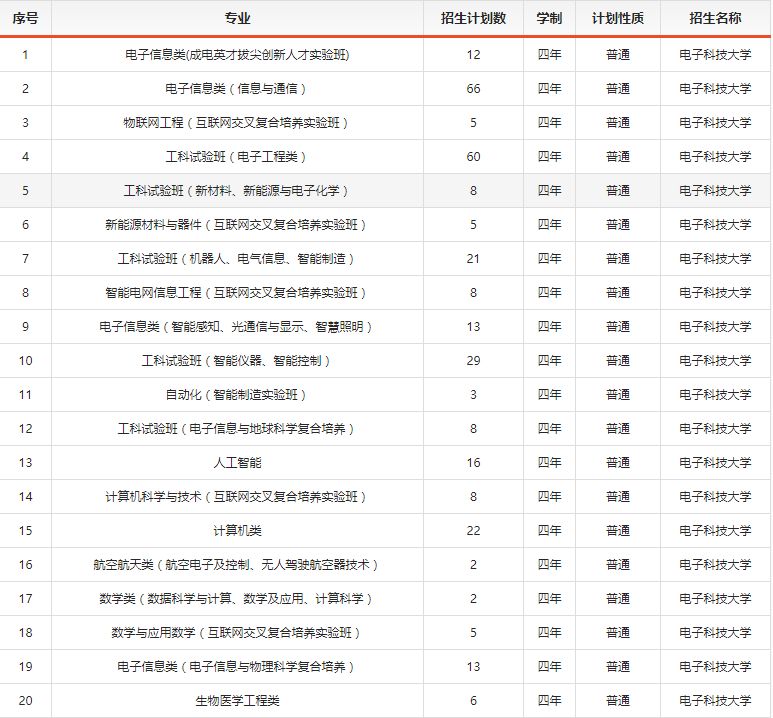The image size is (773, 718).
Task: Click 电子科技大学 in row 1
Action: click(x=715, y=55)
